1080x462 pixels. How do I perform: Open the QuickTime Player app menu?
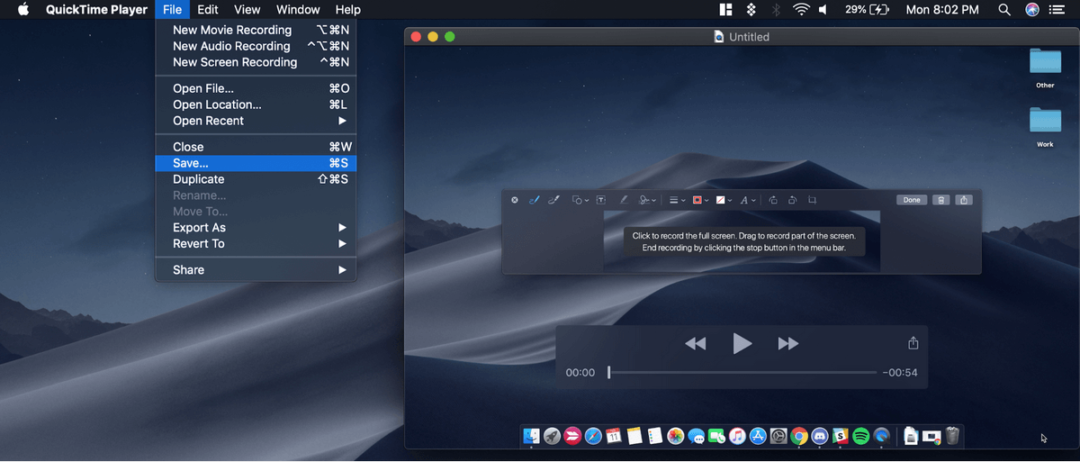click(x=96, y=10)
